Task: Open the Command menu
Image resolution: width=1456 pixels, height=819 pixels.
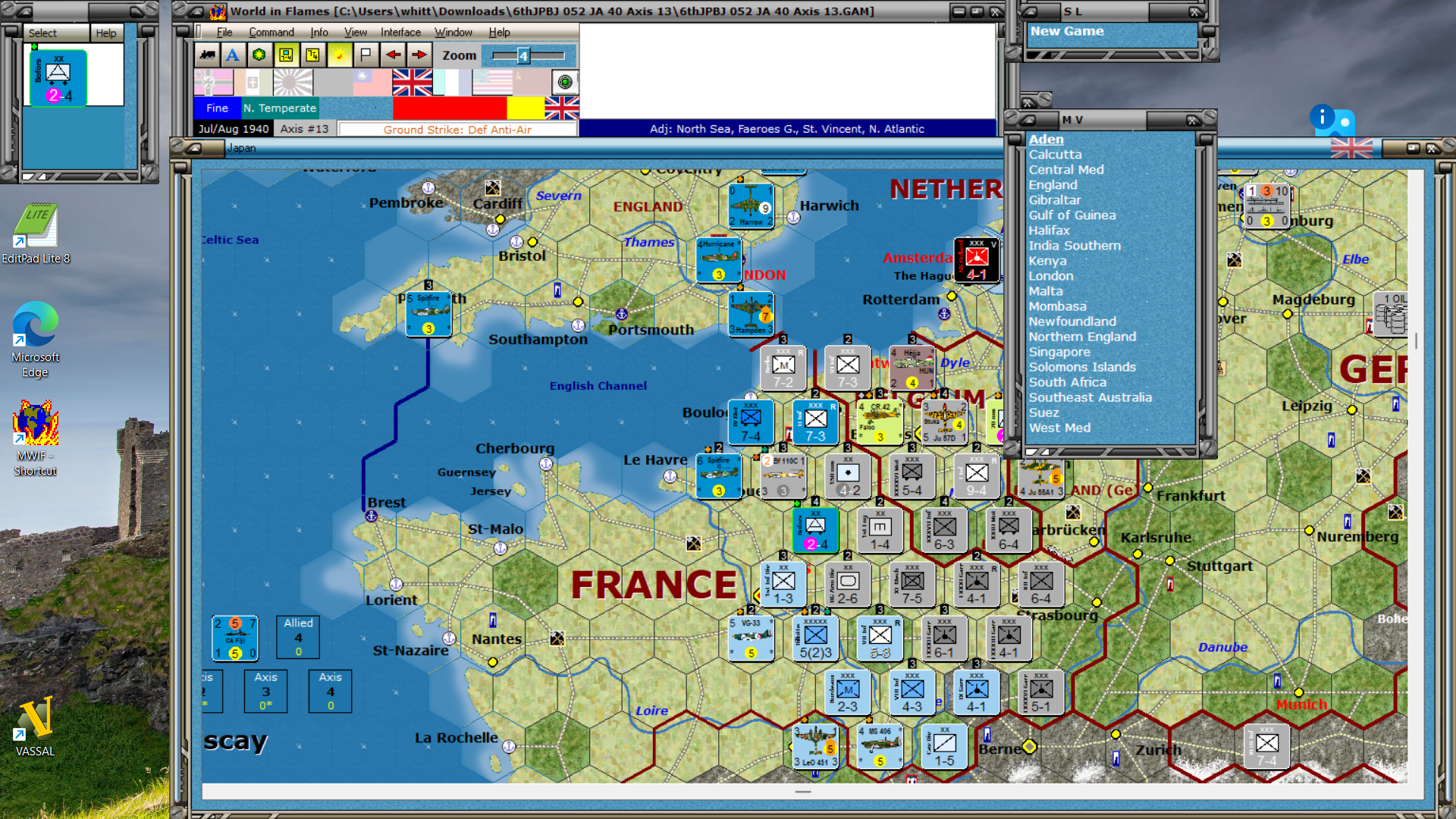Action: coord(271,33)
